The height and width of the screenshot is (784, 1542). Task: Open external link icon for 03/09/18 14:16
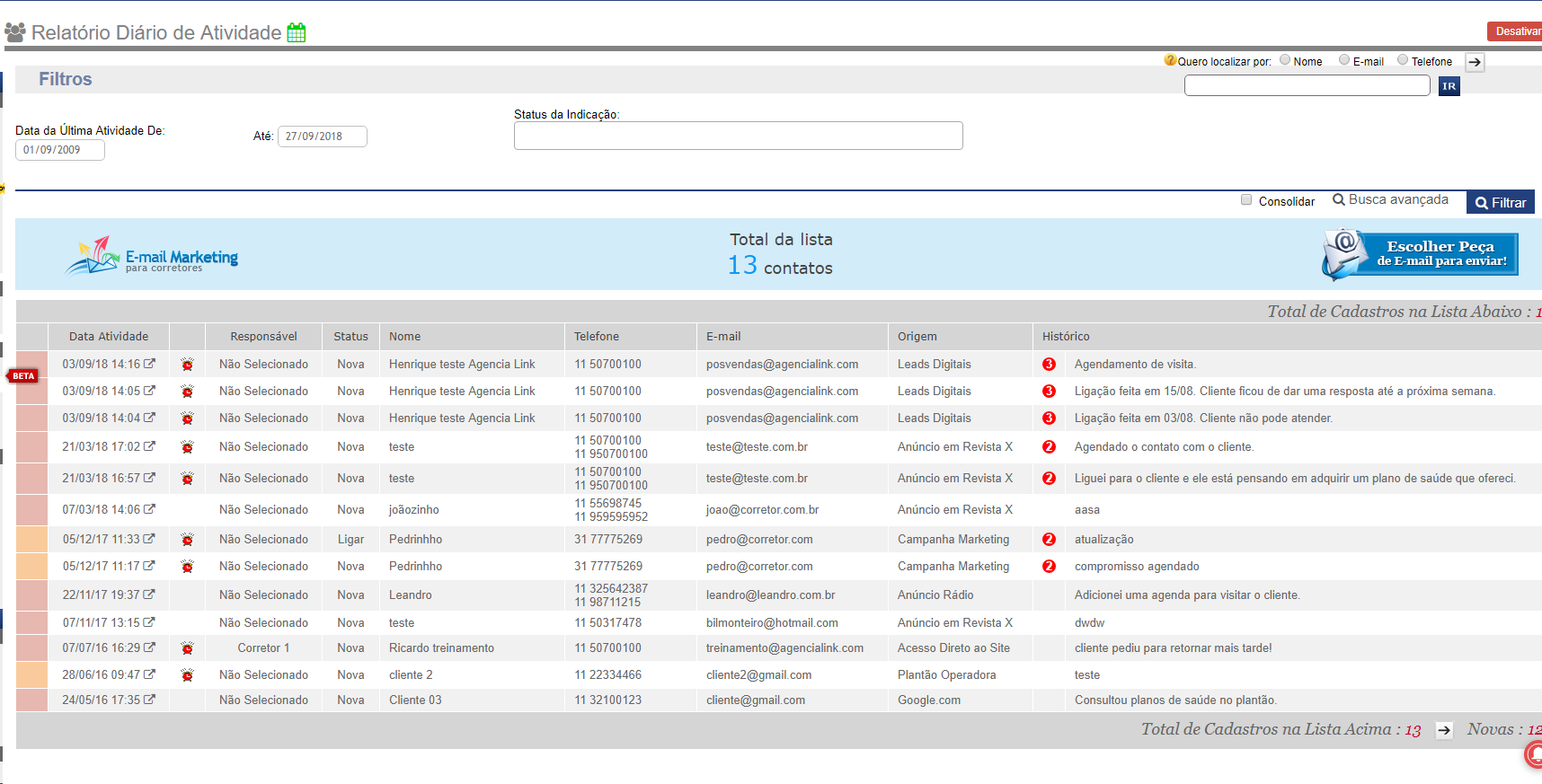click(x=149, y=364)
